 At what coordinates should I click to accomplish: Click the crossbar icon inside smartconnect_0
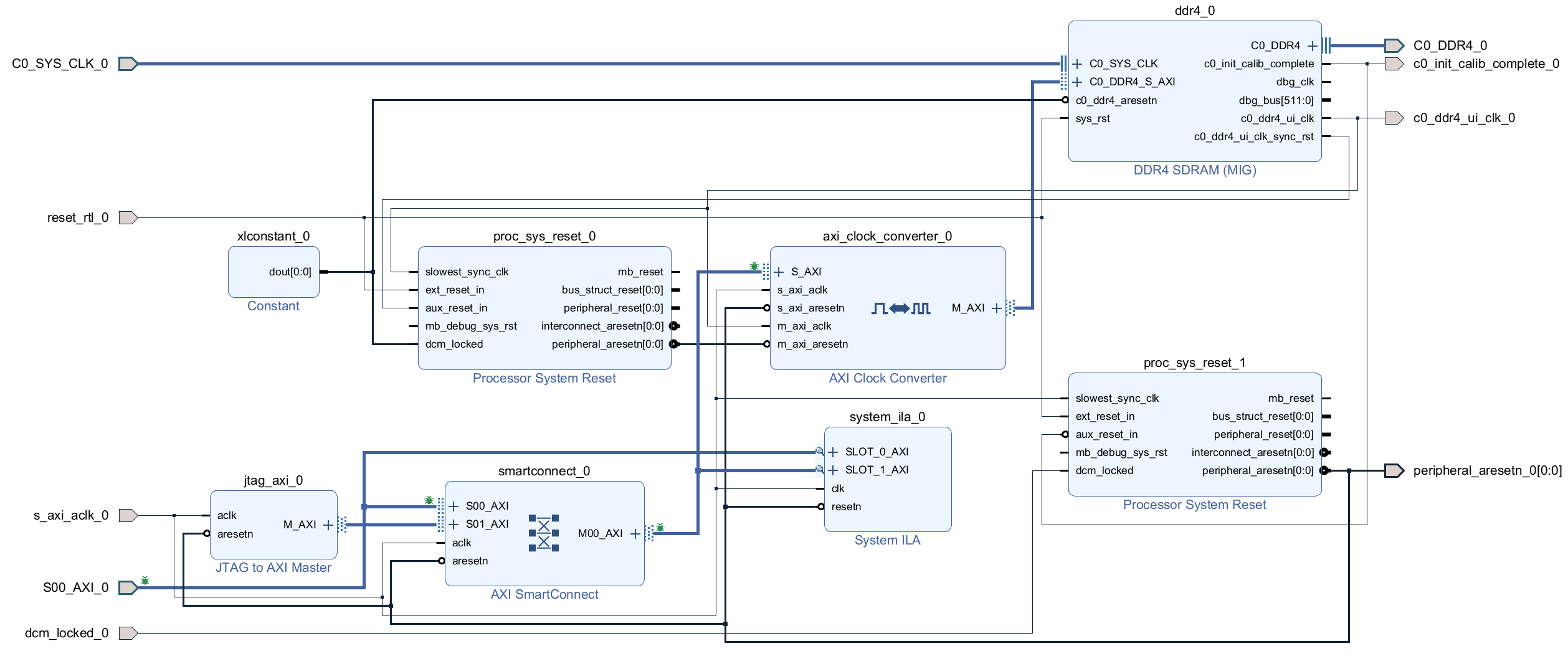(x=544, y=533)
